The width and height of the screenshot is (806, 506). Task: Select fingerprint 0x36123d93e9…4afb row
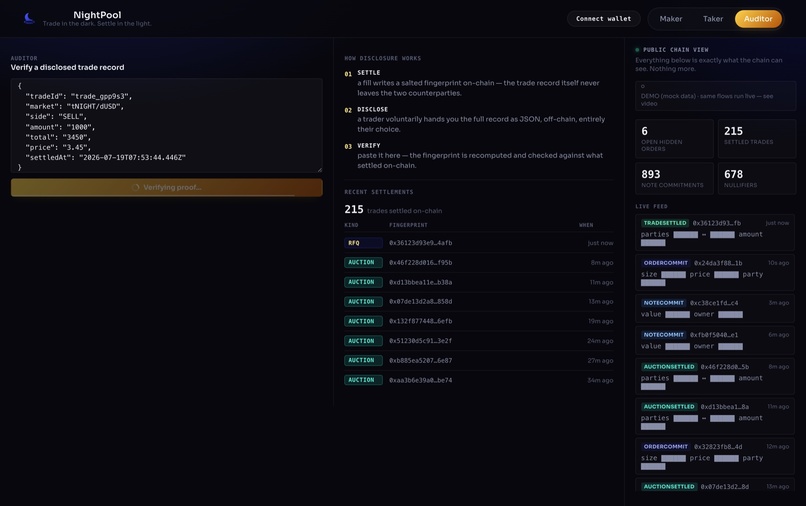point(479,243)
